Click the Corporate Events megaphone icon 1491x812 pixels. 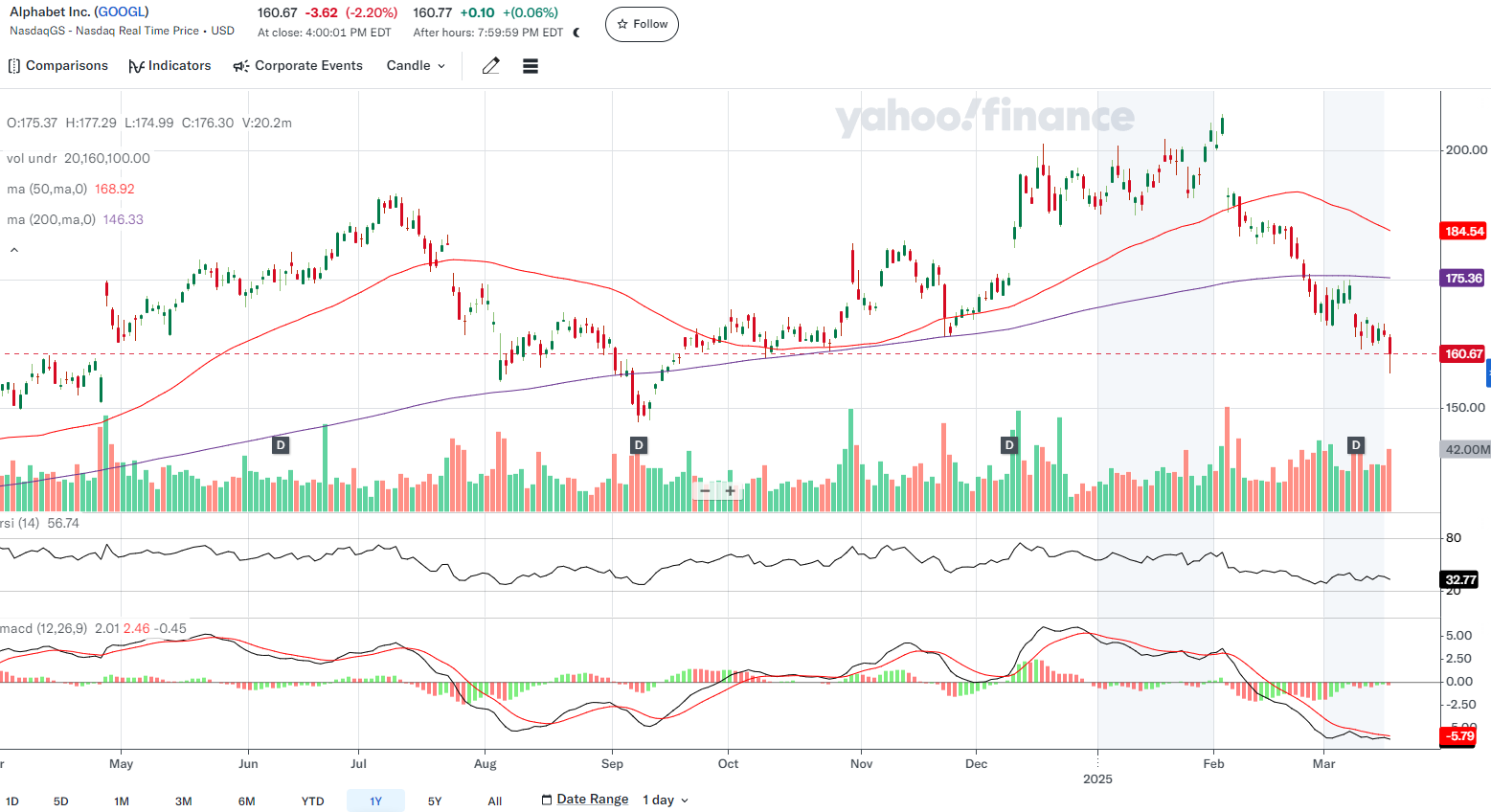[x=241, y=66]
